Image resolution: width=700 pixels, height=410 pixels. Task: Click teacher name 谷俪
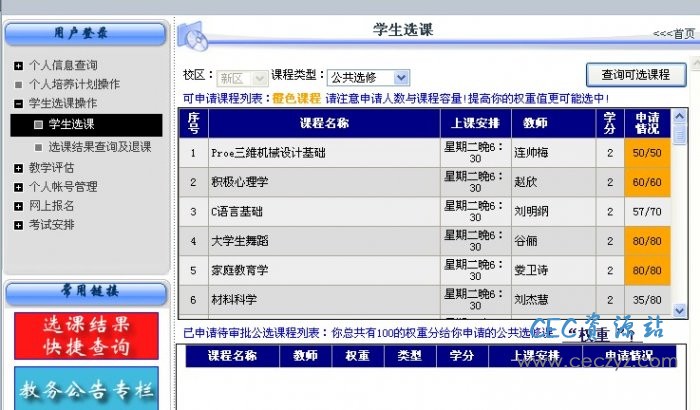(526, 241)
